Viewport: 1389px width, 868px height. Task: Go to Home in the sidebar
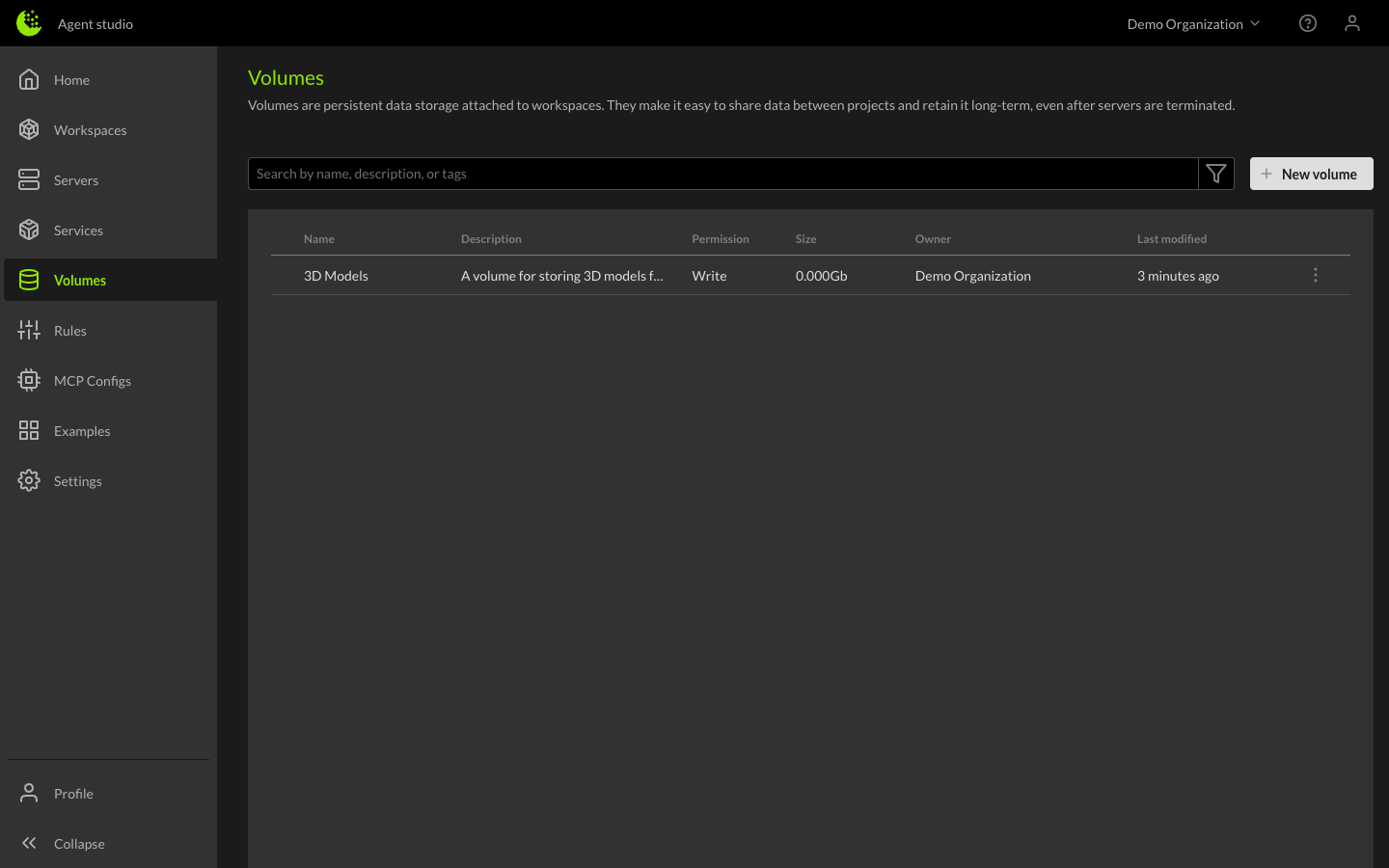[71, 80]
